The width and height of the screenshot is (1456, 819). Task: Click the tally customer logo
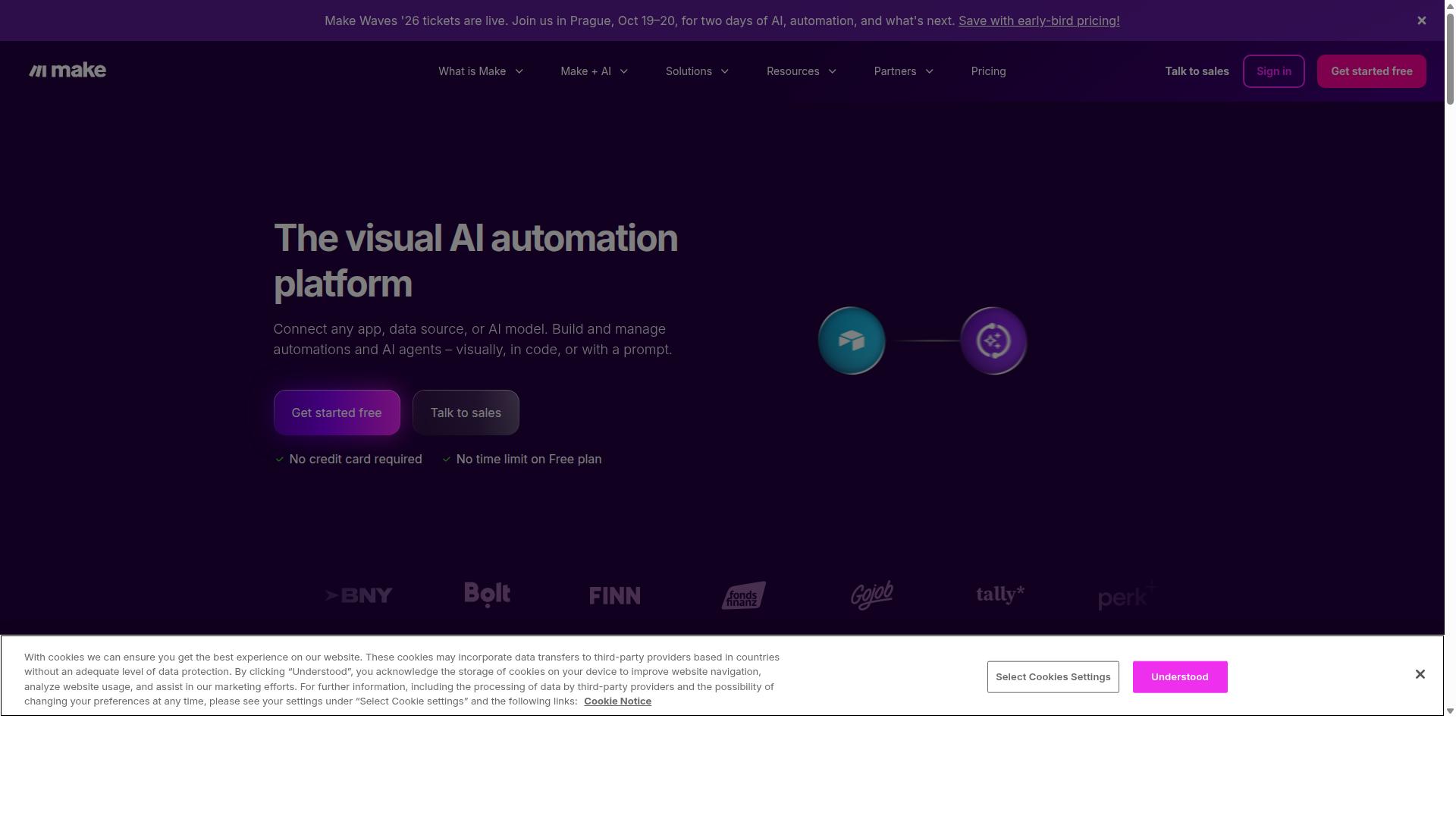point(1000,595)
